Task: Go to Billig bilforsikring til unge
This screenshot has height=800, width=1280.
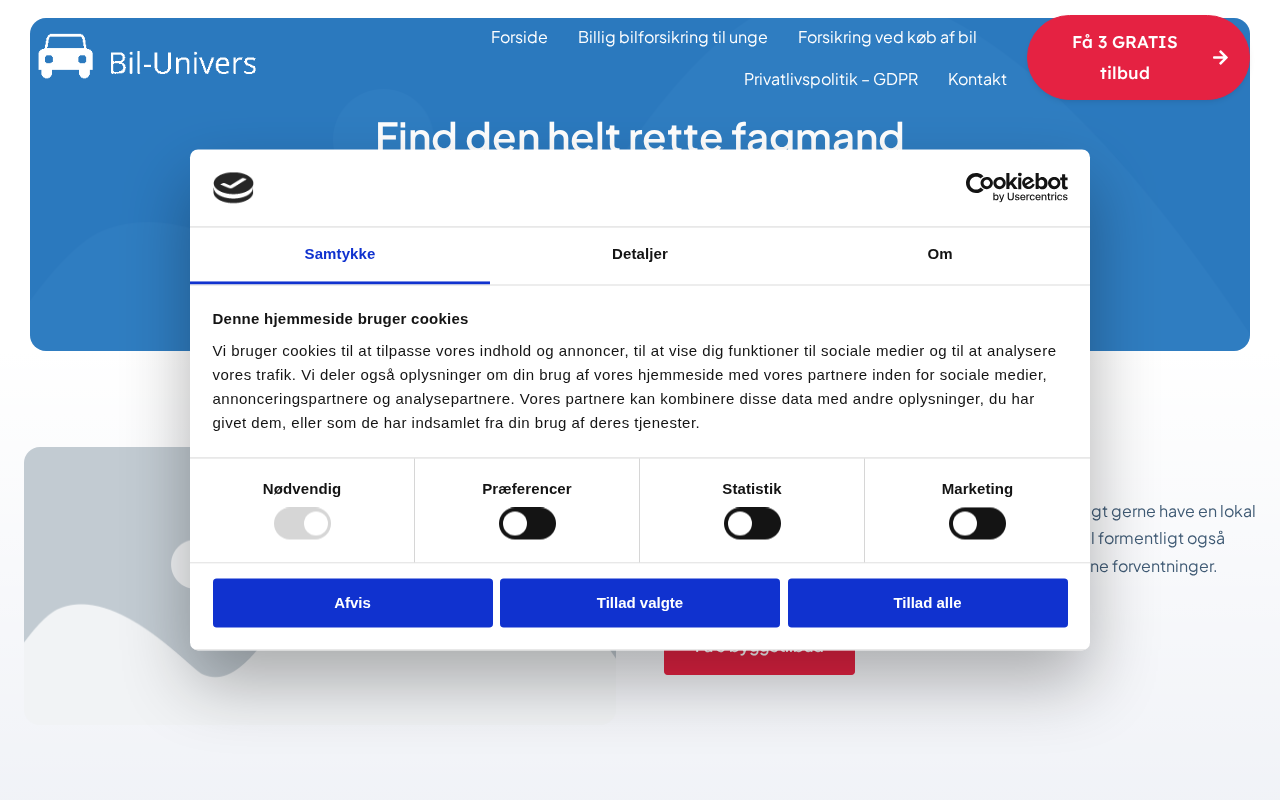Action: pos(673,37)
